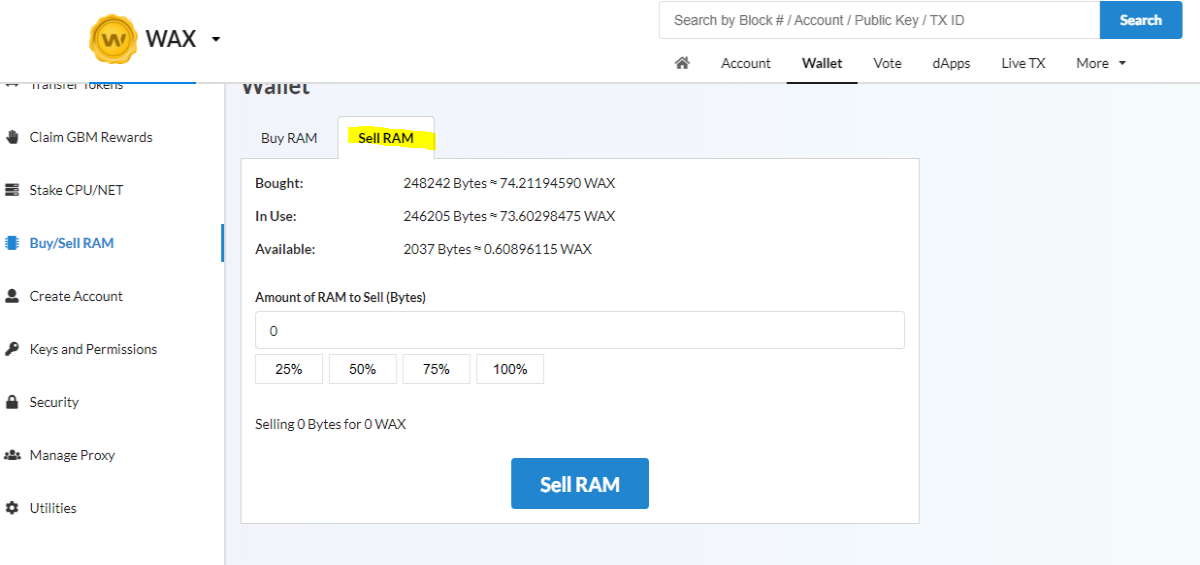
Task: Click the blue Sell RAM button
Action: coord(580,484)
